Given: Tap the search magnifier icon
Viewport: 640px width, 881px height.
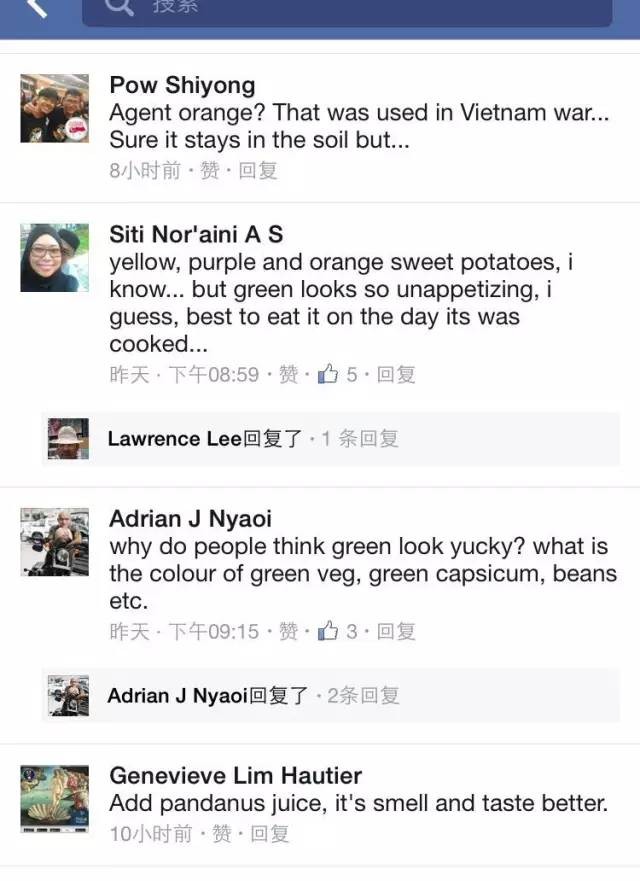Looking at the screenshot, I should pyautogui.click(x=118, y=8).
